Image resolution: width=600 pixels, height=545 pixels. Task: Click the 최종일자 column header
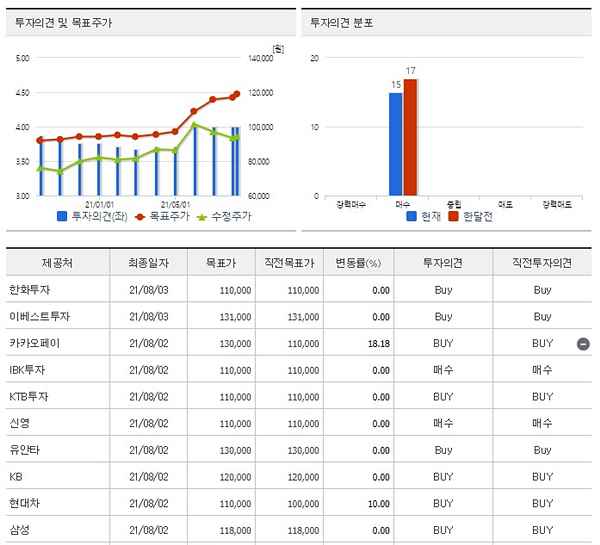tap(148, 263)
